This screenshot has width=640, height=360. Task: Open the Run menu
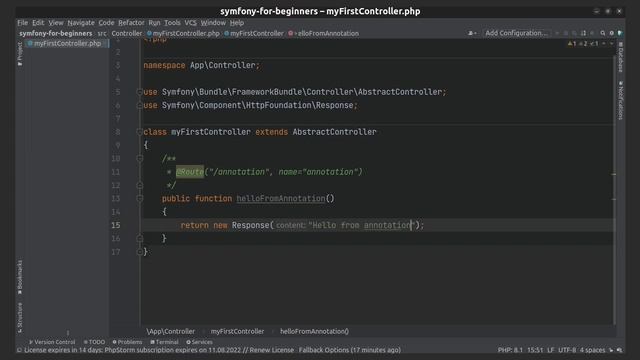[x=154, y=23]
